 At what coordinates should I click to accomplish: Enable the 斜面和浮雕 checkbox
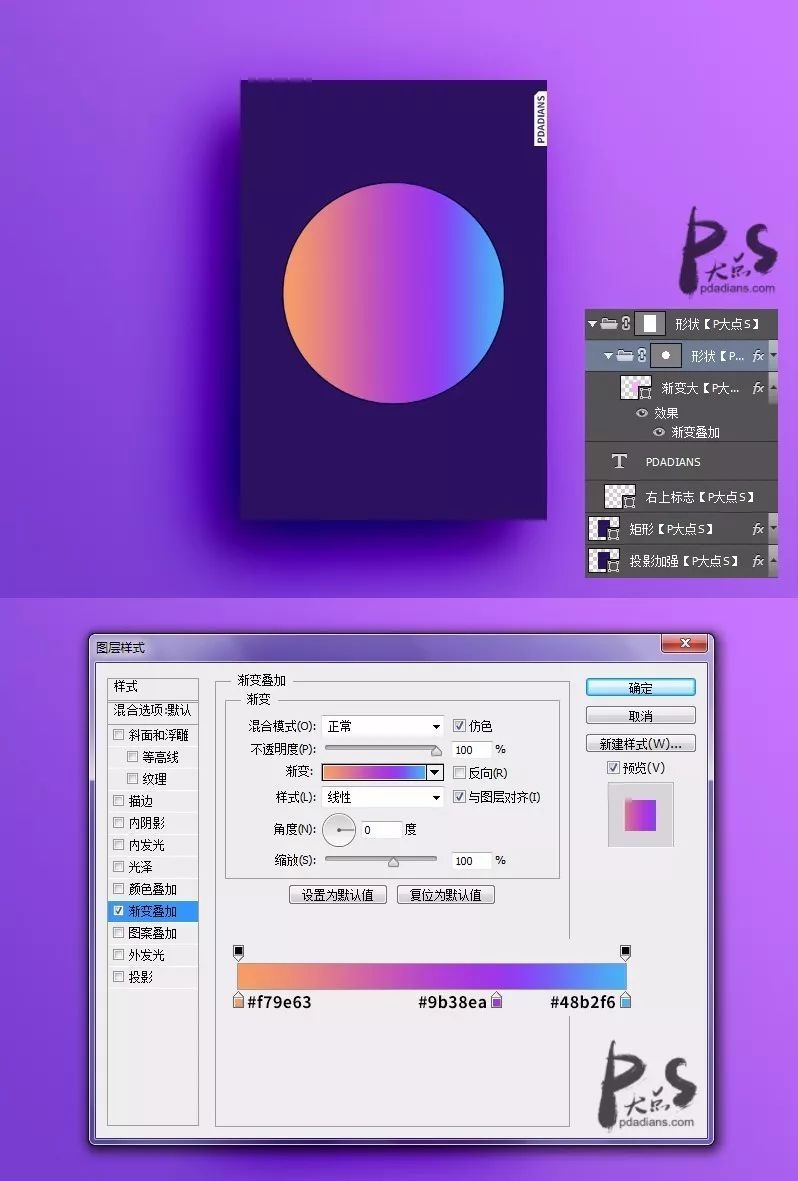(118, 734)
